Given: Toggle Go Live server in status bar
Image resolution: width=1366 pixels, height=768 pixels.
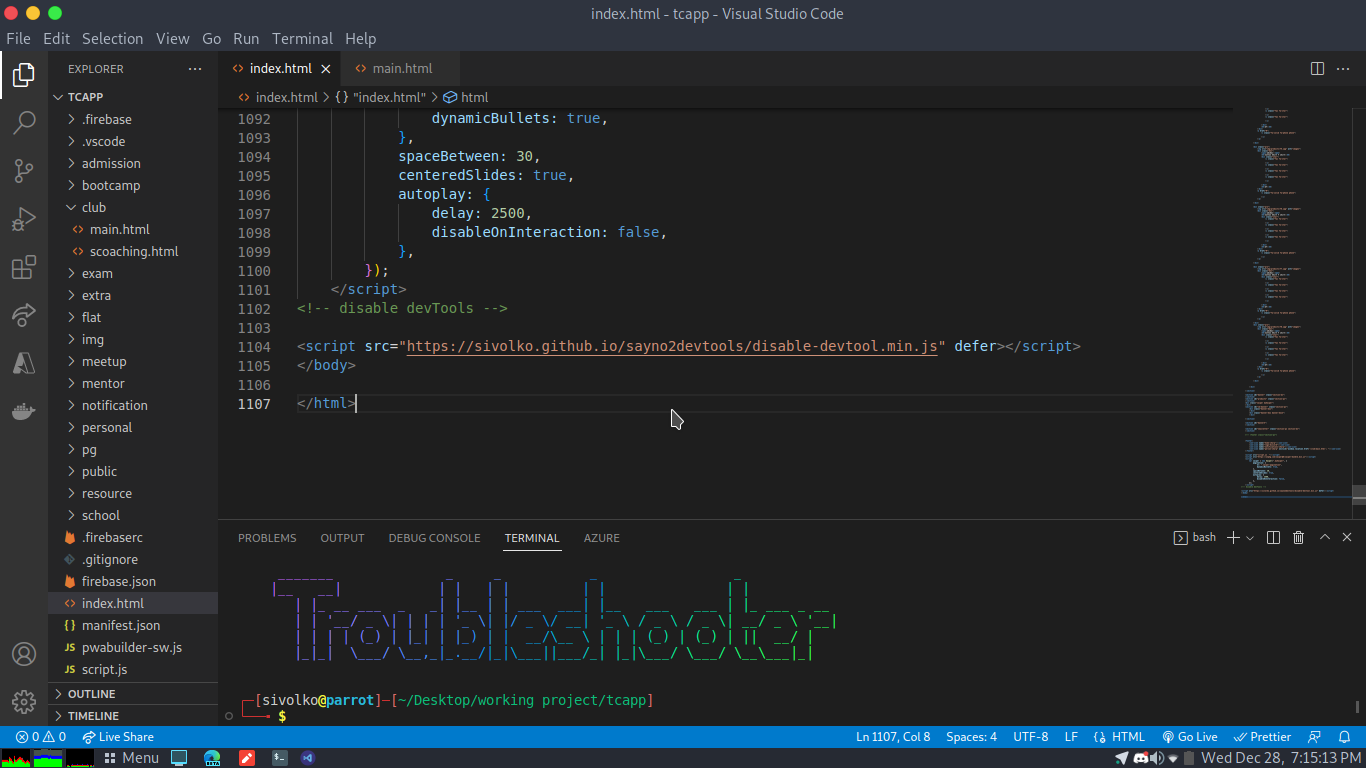Looking at the screenshot, I should (x=1189, y=737).
